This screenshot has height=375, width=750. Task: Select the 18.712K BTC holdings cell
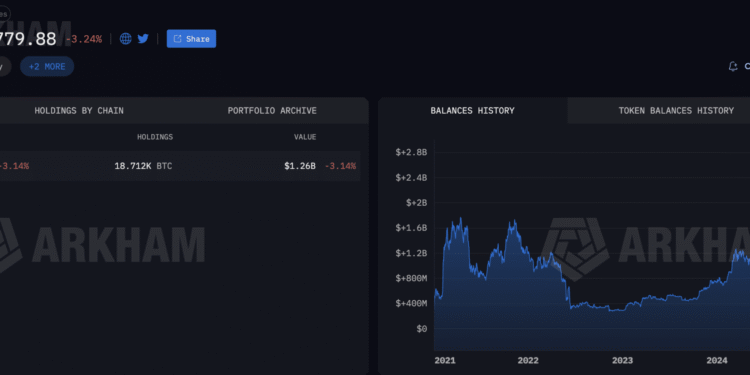[x=143, y=166]
